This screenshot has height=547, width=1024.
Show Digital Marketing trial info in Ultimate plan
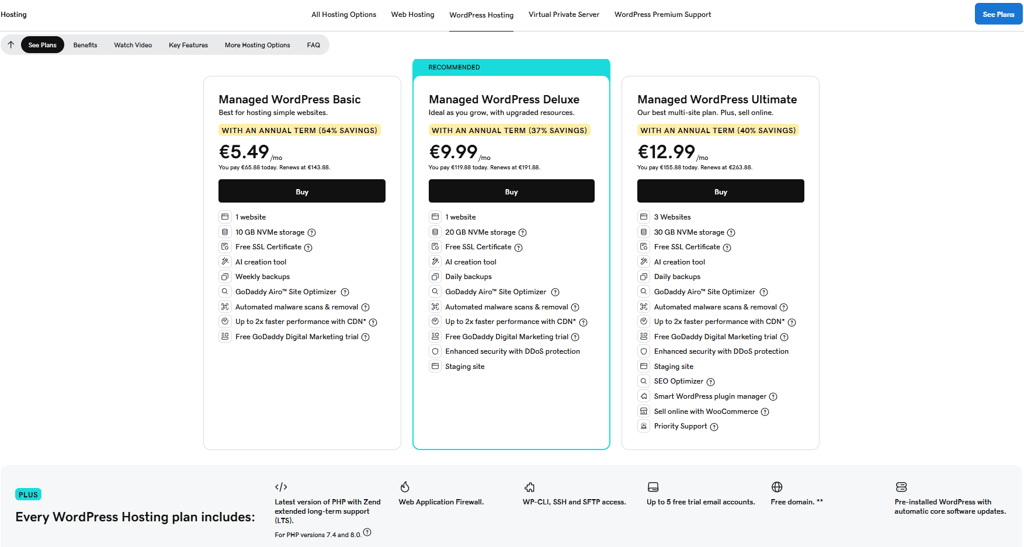point(784,337)
